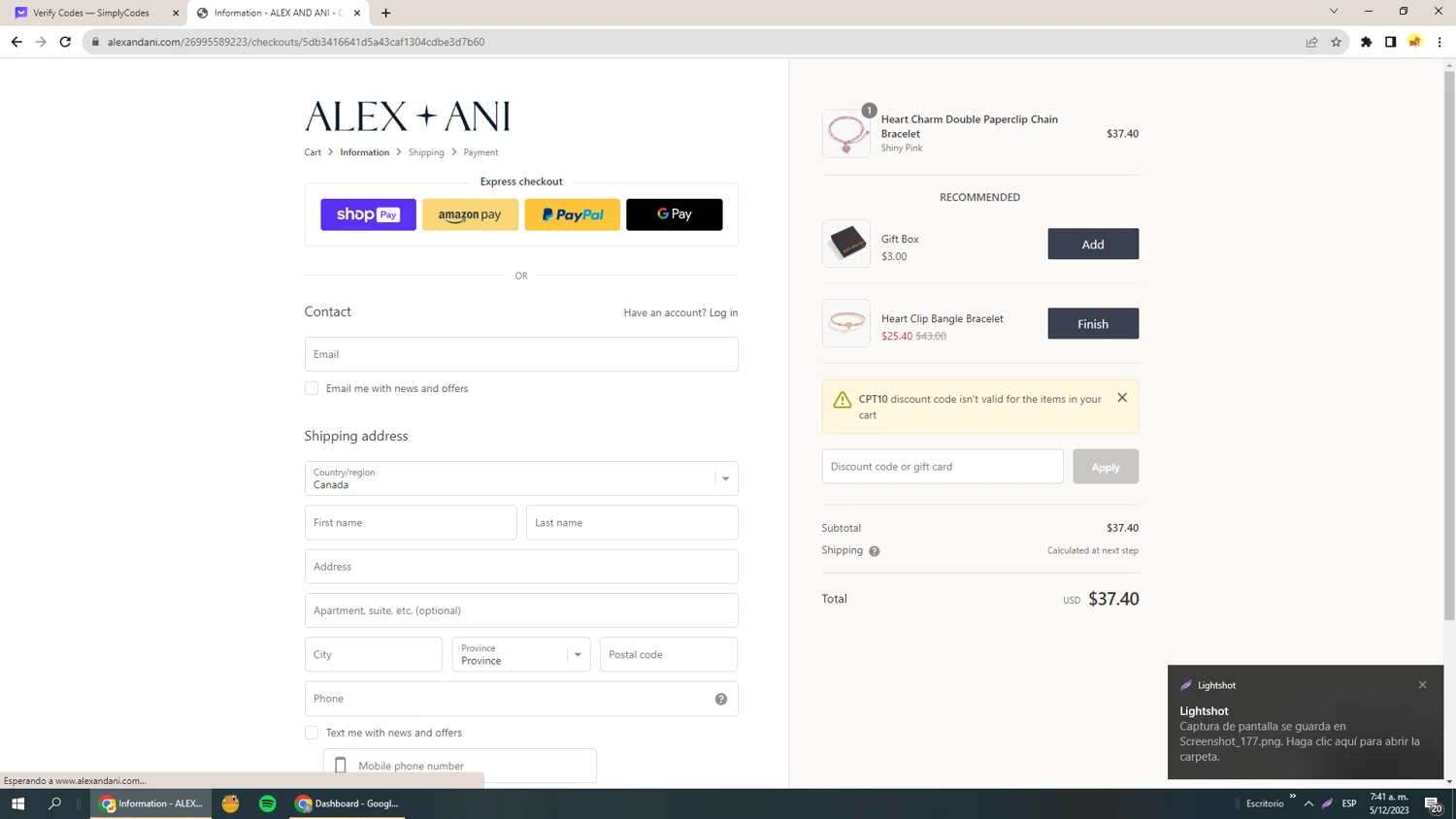This screenshot has width=1456, height=819.
Task: Click the browser address bar URL
Action: [296, 42]
